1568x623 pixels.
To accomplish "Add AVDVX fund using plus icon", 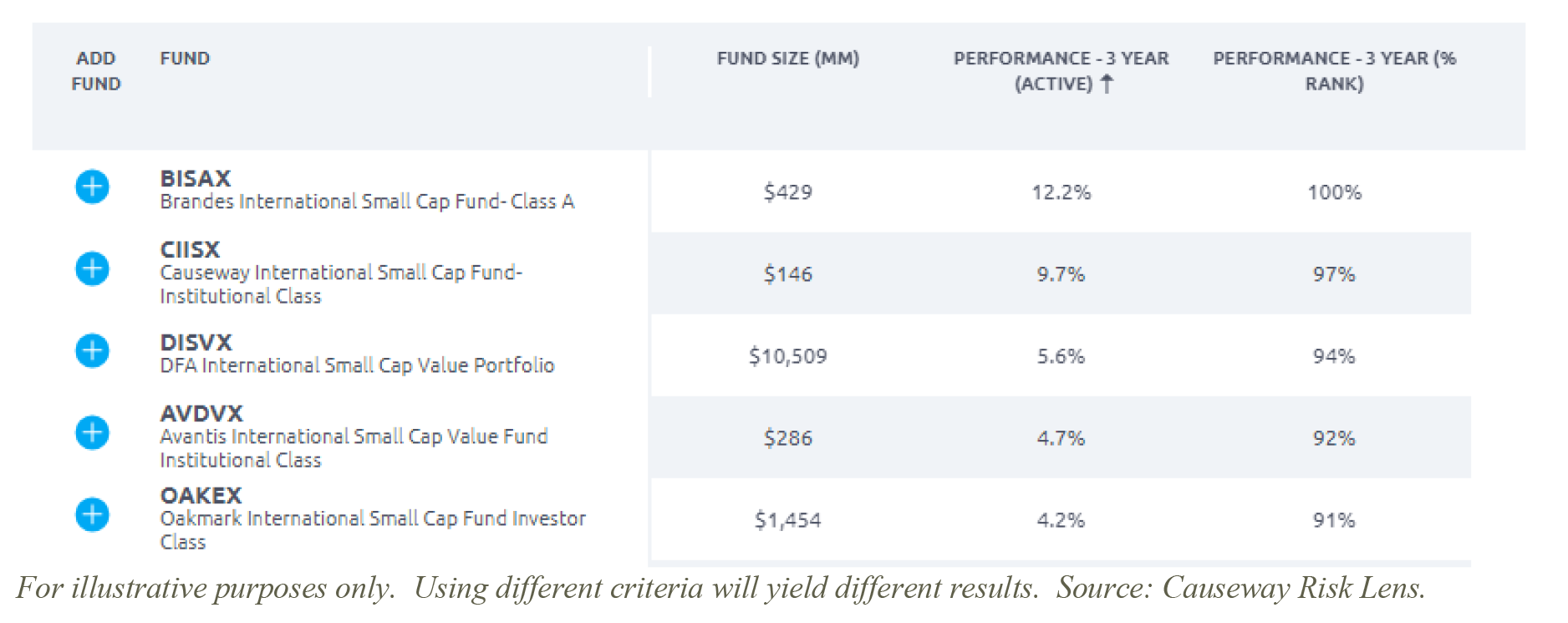I will coord(92,432).
